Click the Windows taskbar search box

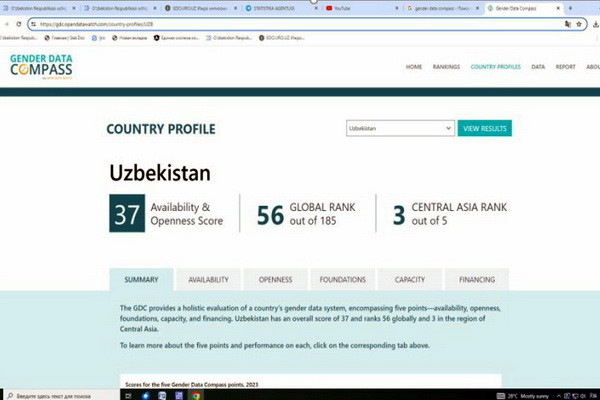tap(61, 395)
